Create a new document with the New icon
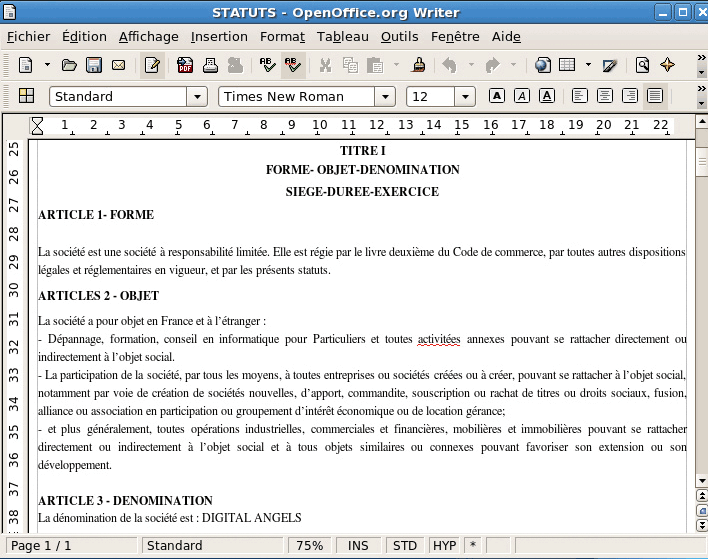The image size is (708, 559). point(26,65)
